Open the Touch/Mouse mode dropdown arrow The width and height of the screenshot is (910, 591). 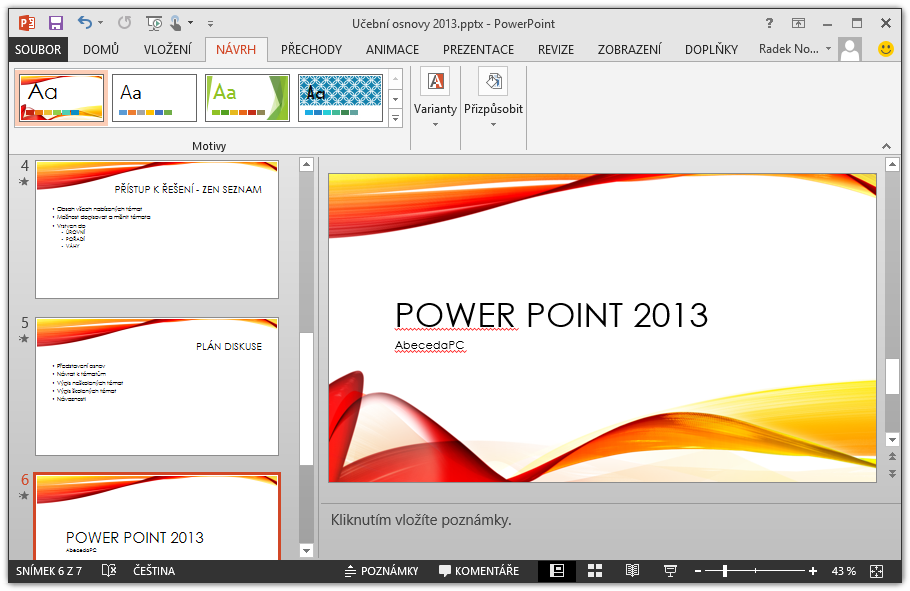(190, 23)
